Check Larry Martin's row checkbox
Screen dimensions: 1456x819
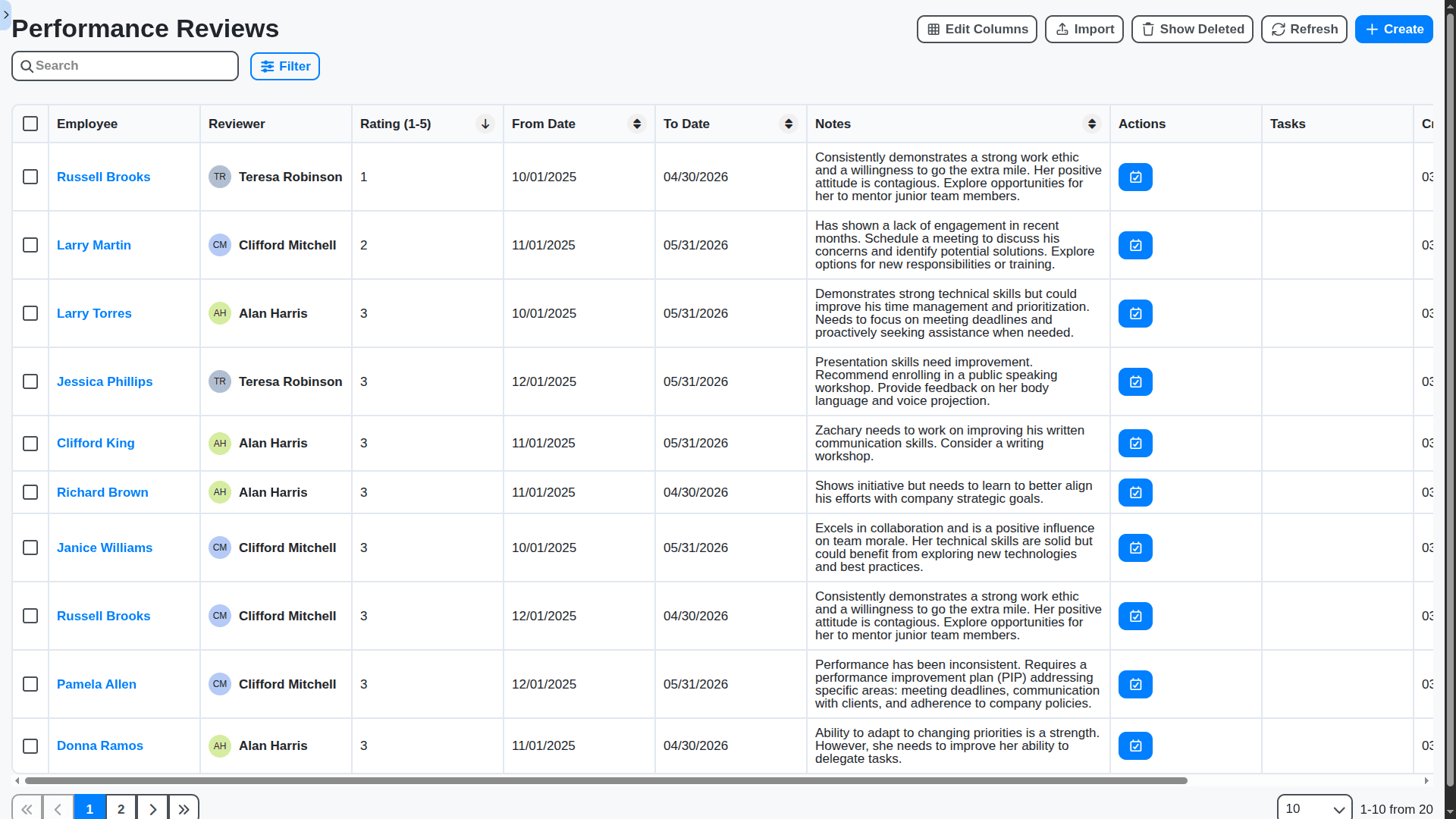click(x=30, y=245)
